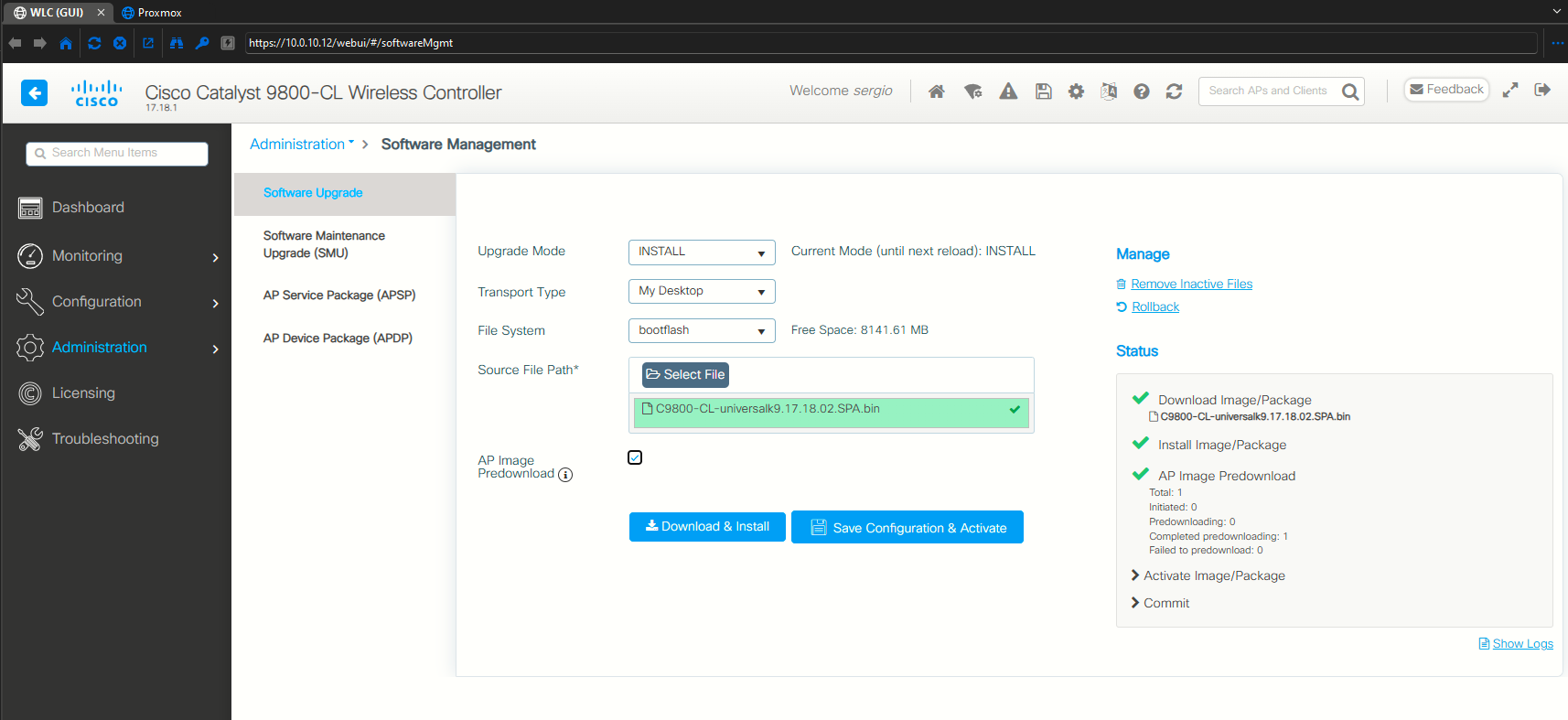The width and height of the screenshot is (1568, 720).
Task: Open the browser three-dots menu
Action: [1558, 43]
